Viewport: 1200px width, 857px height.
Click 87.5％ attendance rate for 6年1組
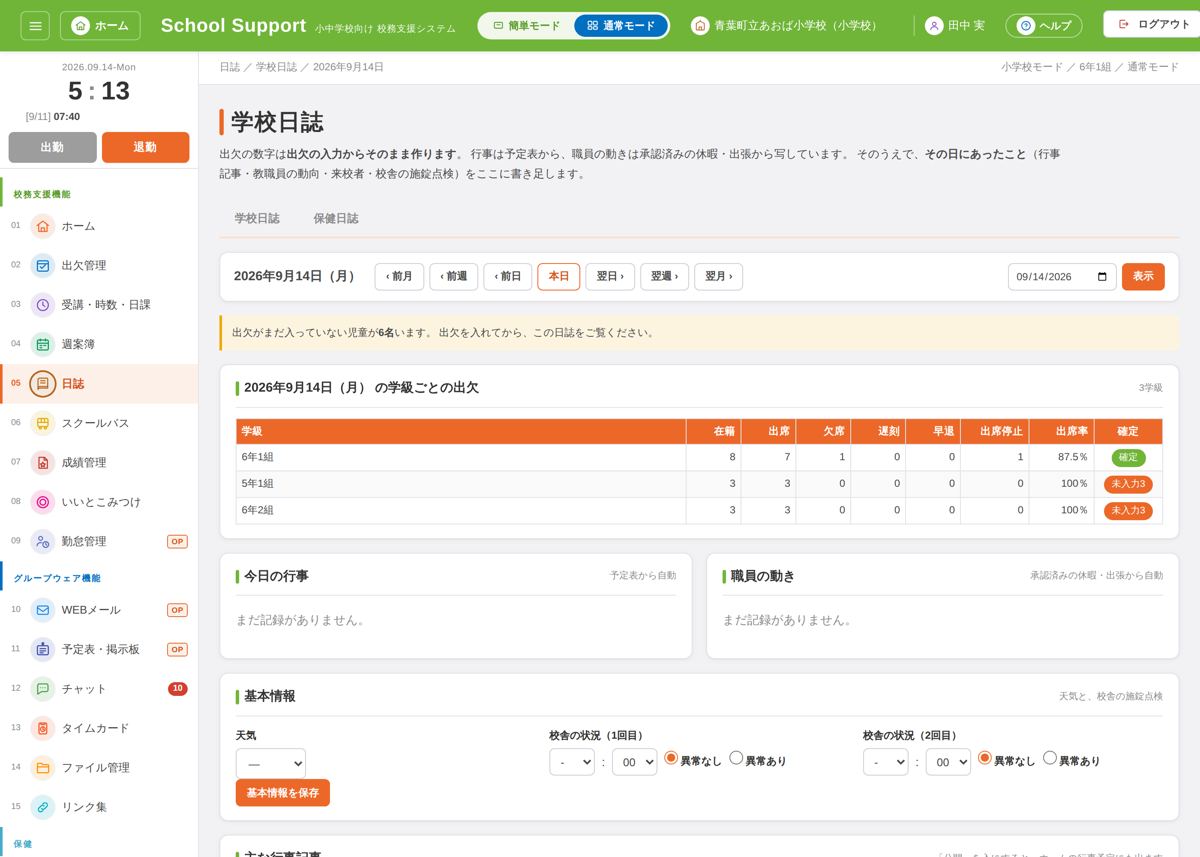1073,457
